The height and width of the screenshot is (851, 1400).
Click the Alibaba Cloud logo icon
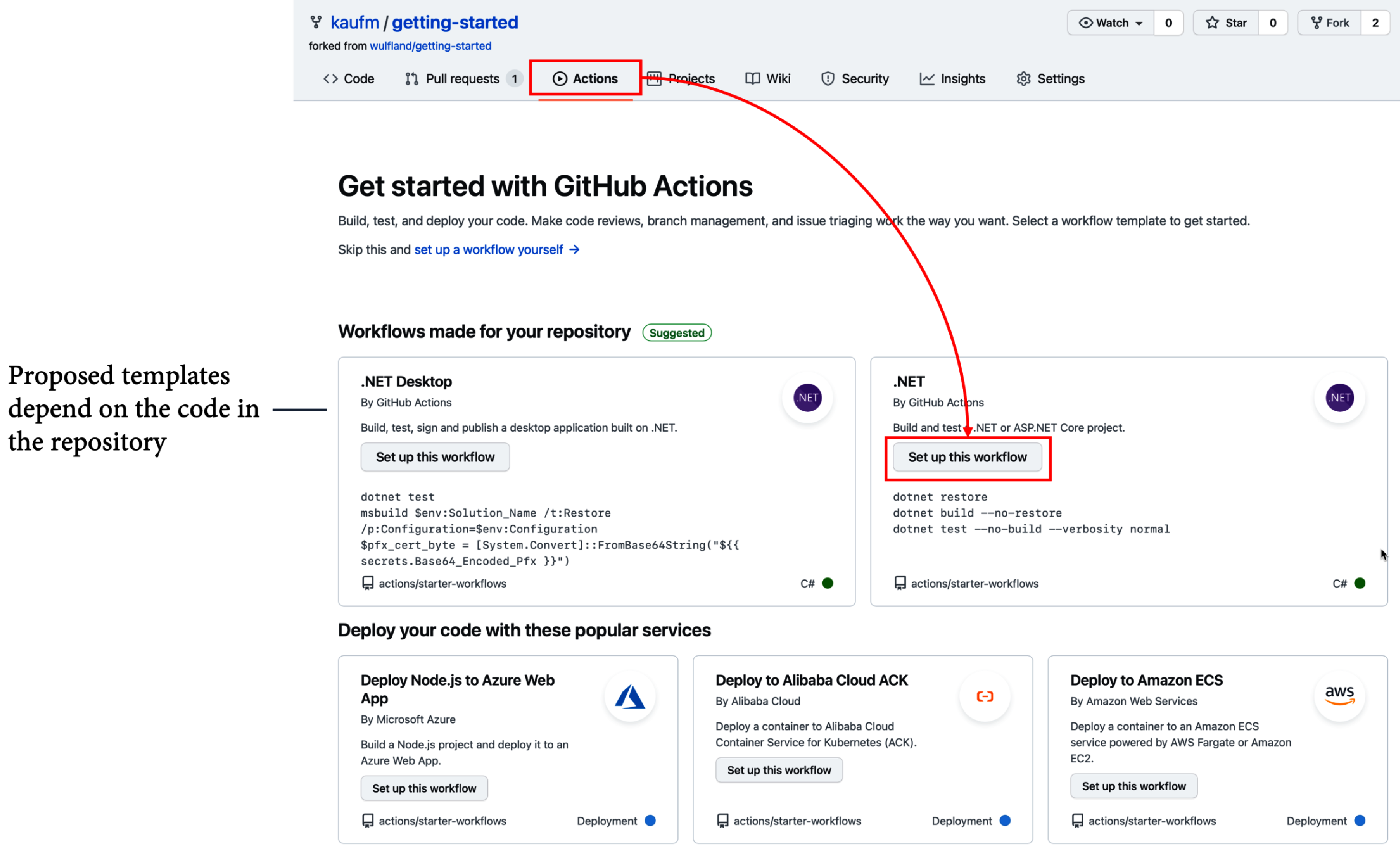(x=985, y=697)
